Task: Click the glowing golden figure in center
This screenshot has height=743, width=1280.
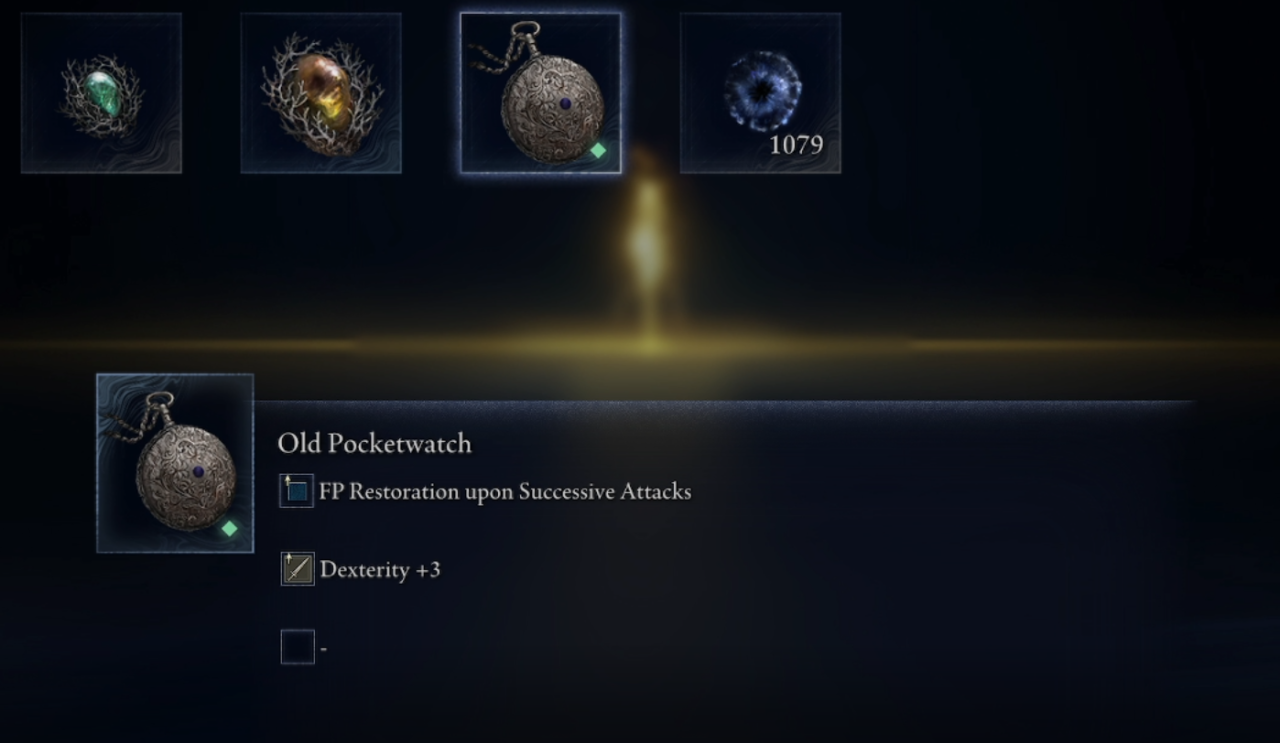Action: pos(647,240)
